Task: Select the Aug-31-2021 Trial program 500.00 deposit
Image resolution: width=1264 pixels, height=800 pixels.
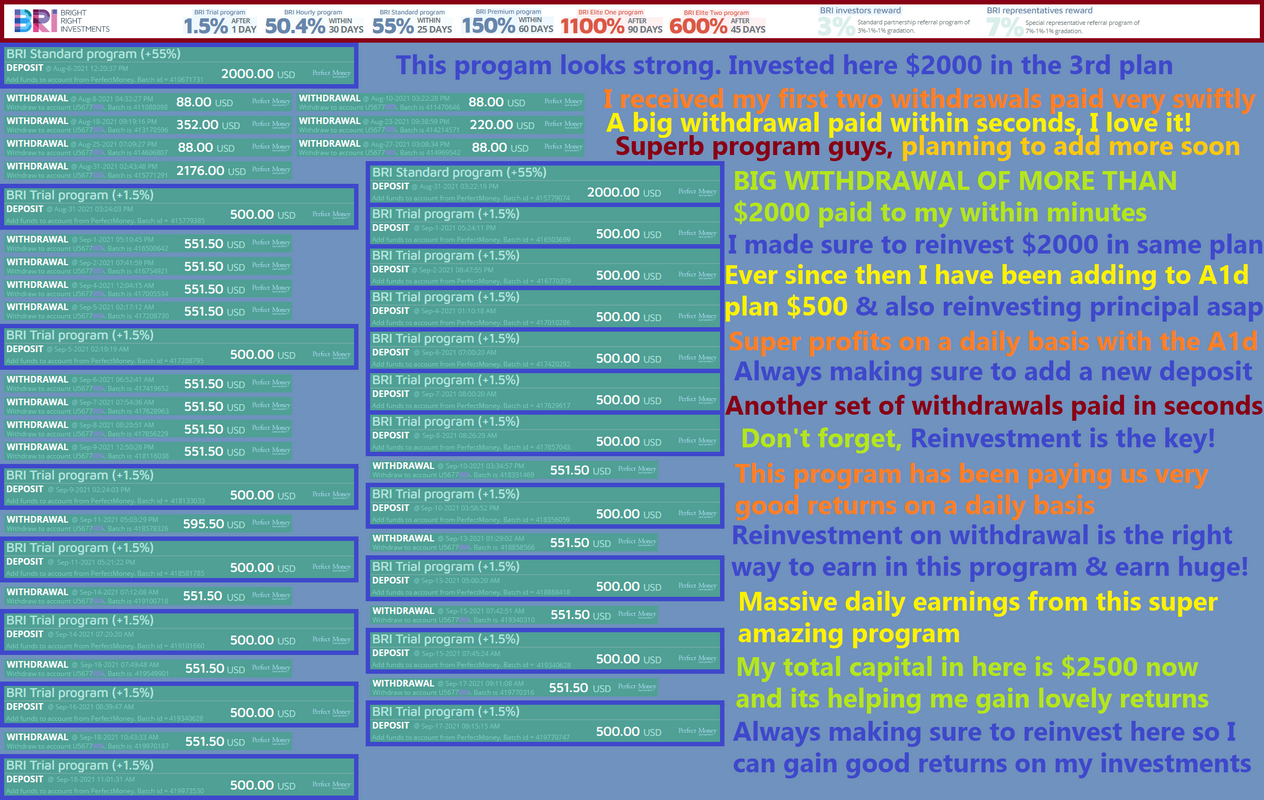Action: 180,206
